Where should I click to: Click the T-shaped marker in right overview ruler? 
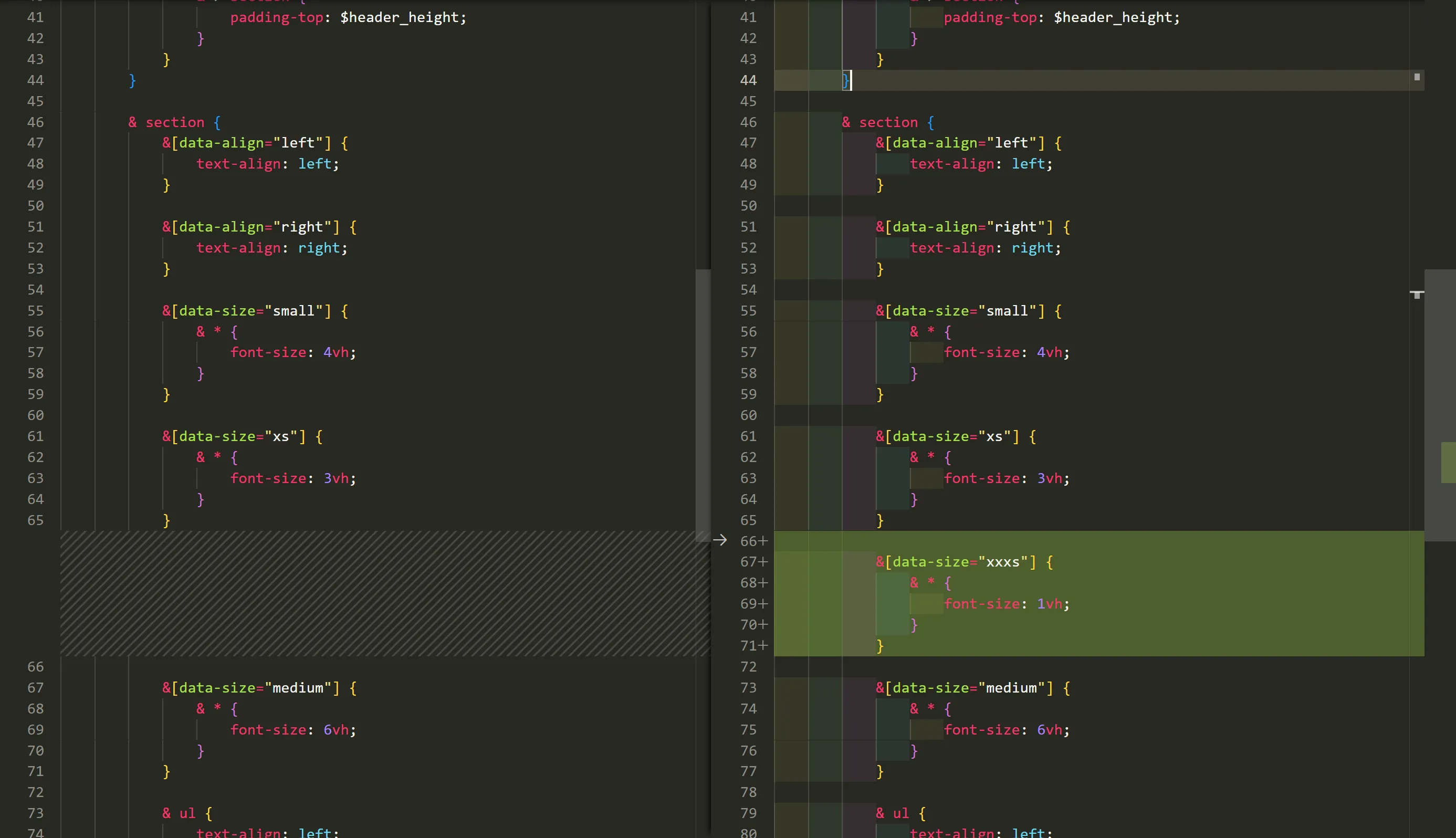click(x=1417, y=295)
